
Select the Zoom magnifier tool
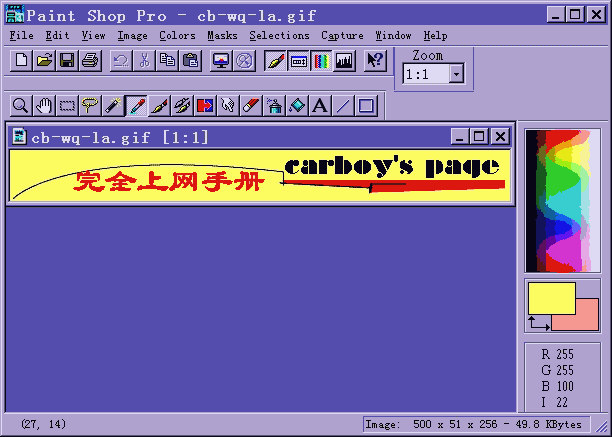21,106
